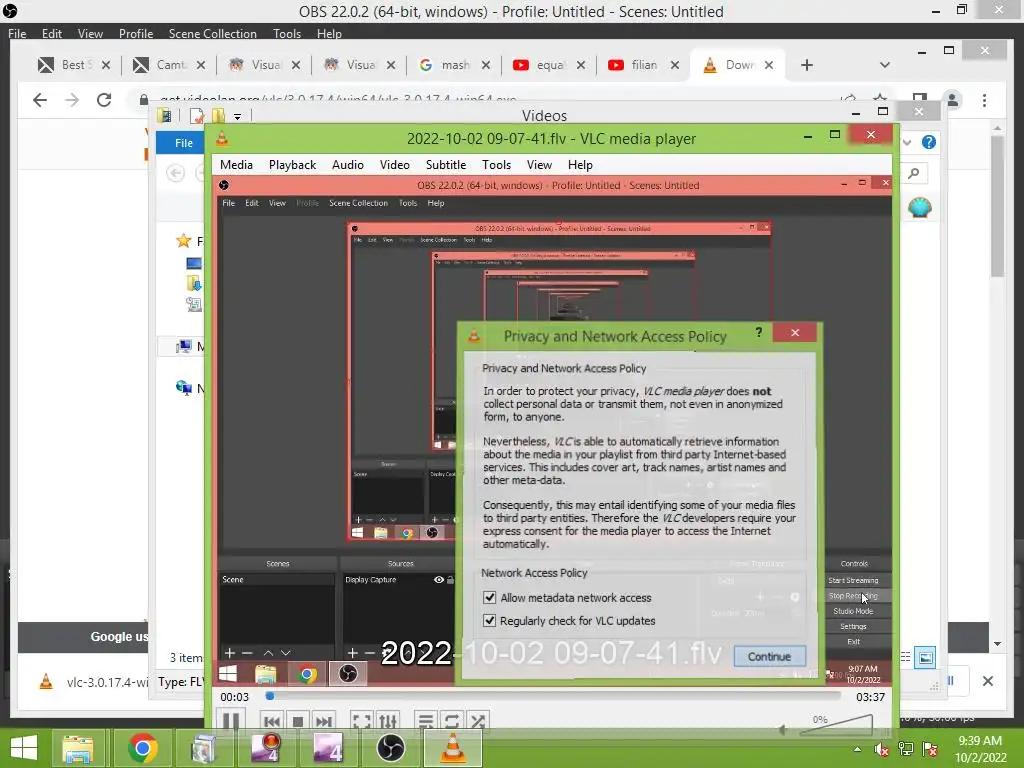Screen dimensions: 1024x768
Task: Go back in Chrome browser
Action: click(40, 100)
